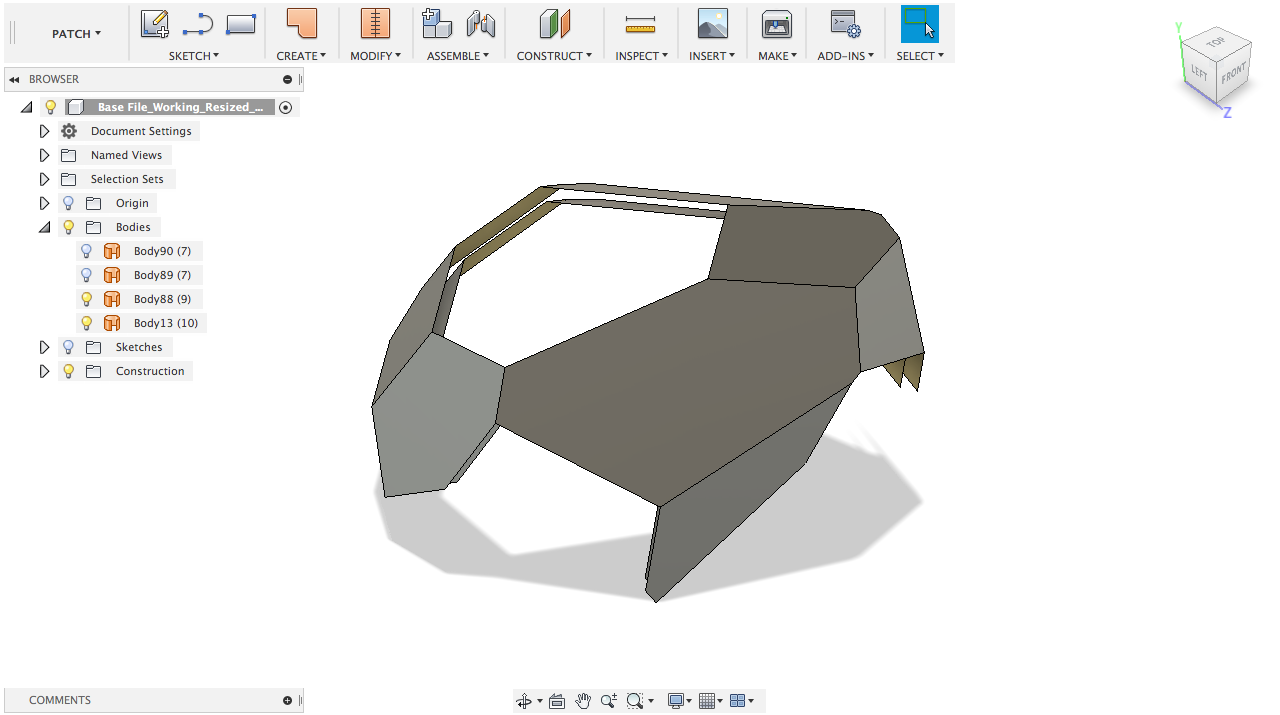
Task: Click the Joint icon in Assemble
Action: (481, 24)
